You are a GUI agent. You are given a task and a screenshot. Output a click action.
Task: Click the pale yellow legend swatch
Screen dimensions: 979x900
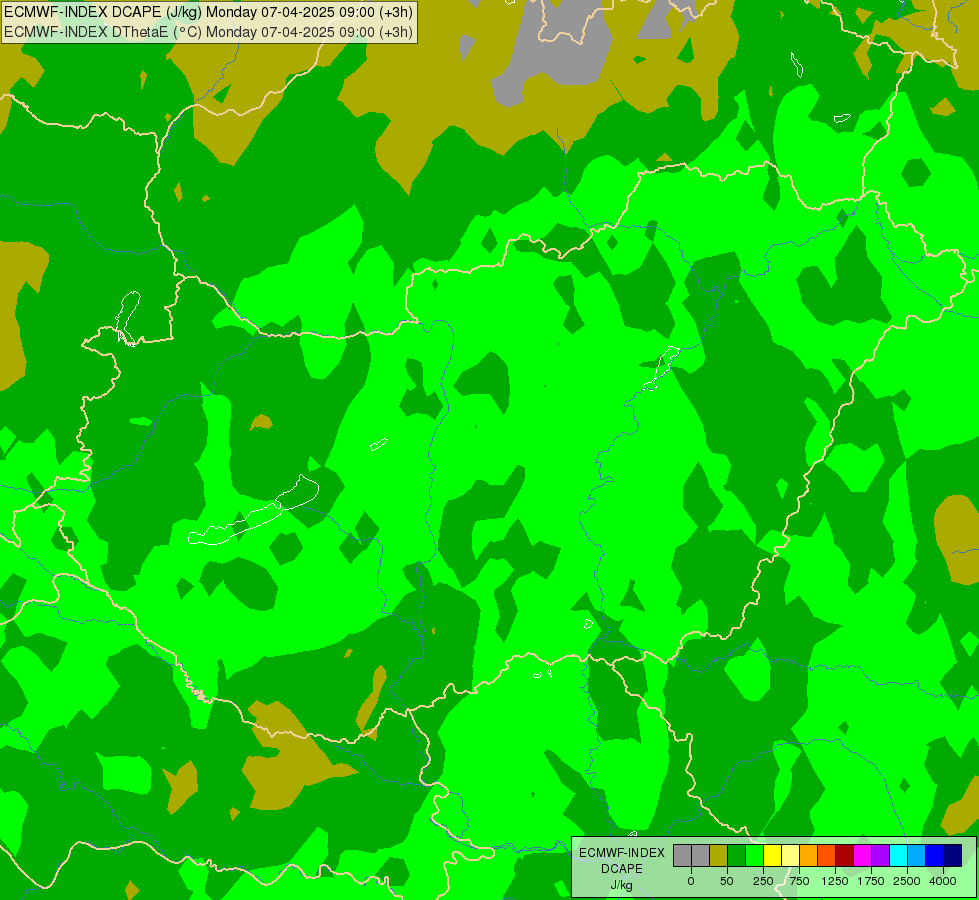[790, 856]
